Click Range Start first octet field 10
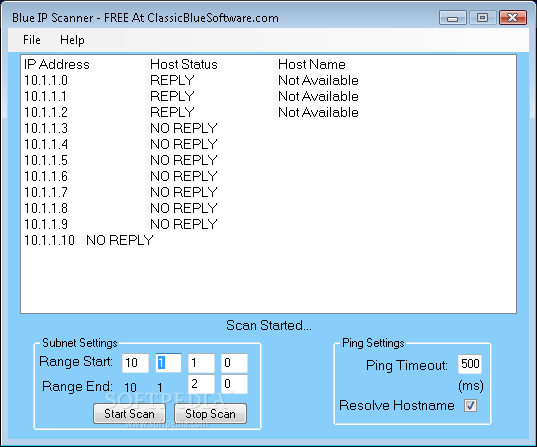The image size is (537, 447). click(x=135, y=363)
